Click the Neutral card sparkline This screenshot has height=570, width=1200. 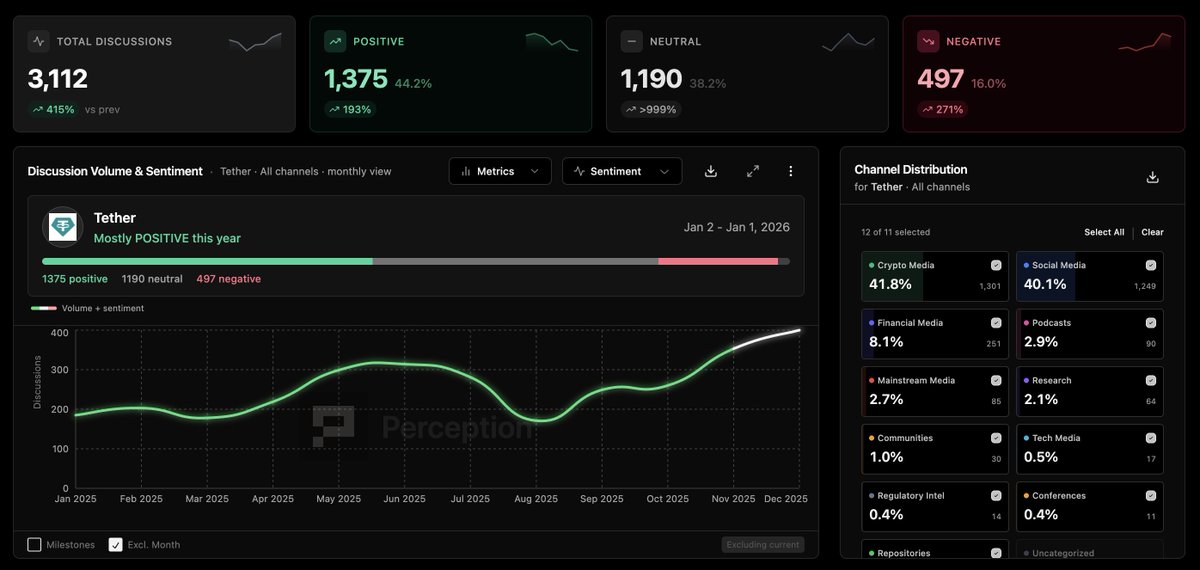click(x=849, y=42)
